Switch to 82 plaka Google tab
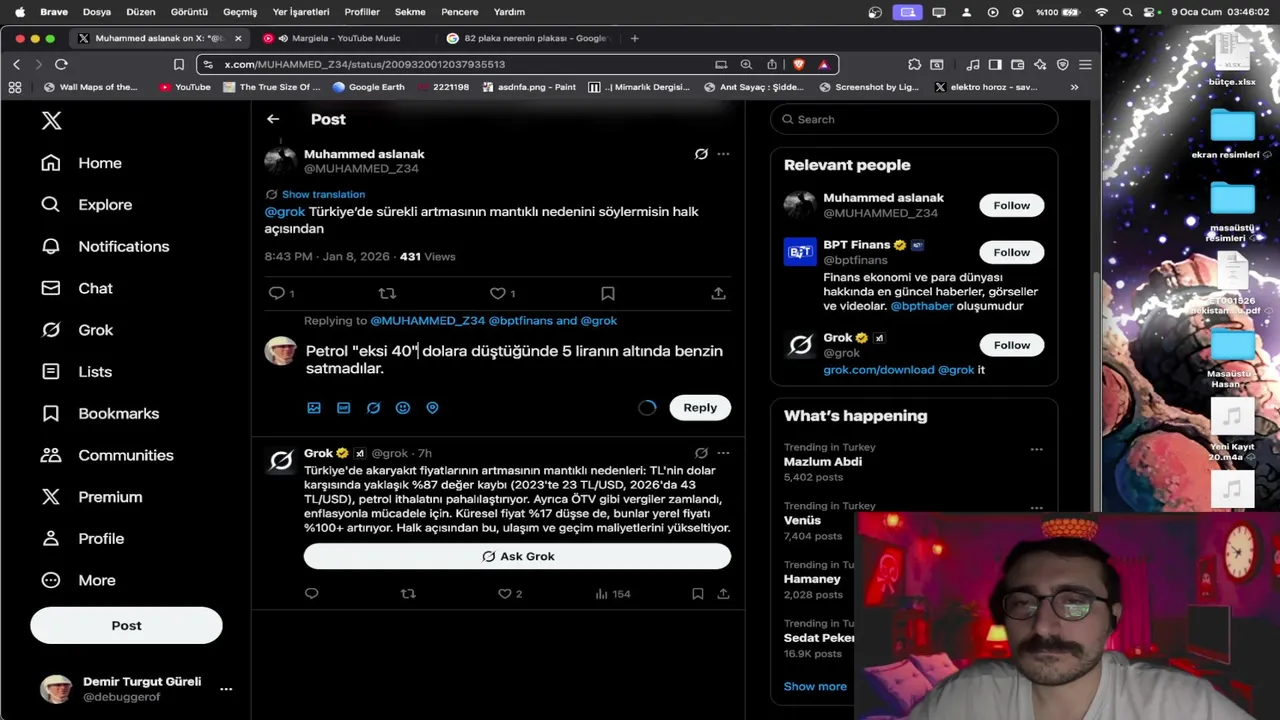 [x=528, y=38]
